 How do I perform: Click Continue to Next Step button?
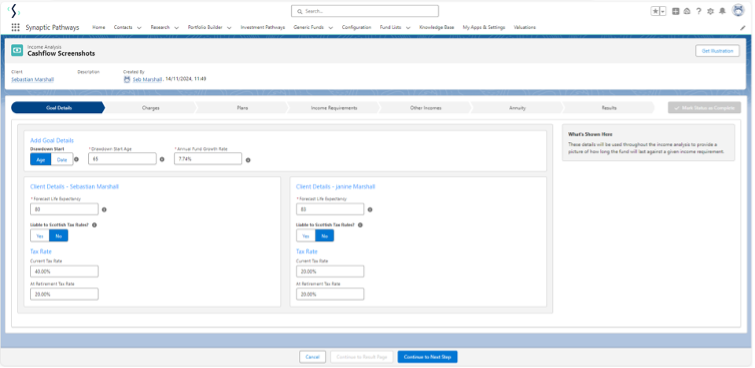click(x=428, y=357)
